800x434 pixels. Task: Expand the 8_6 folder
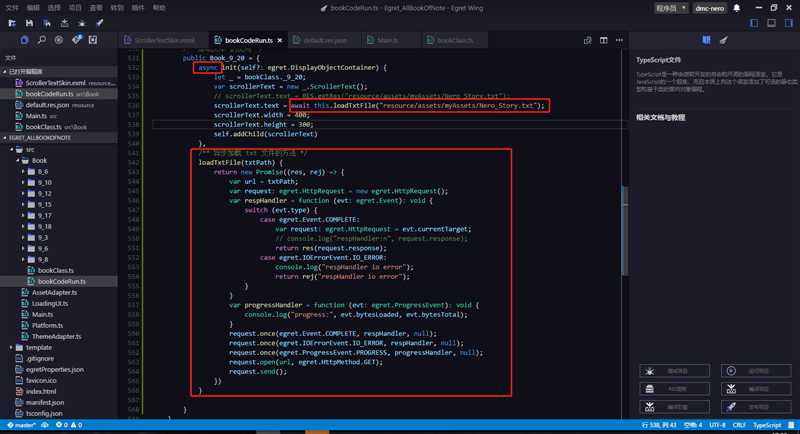pyautogui.click(x=23, y=172)
